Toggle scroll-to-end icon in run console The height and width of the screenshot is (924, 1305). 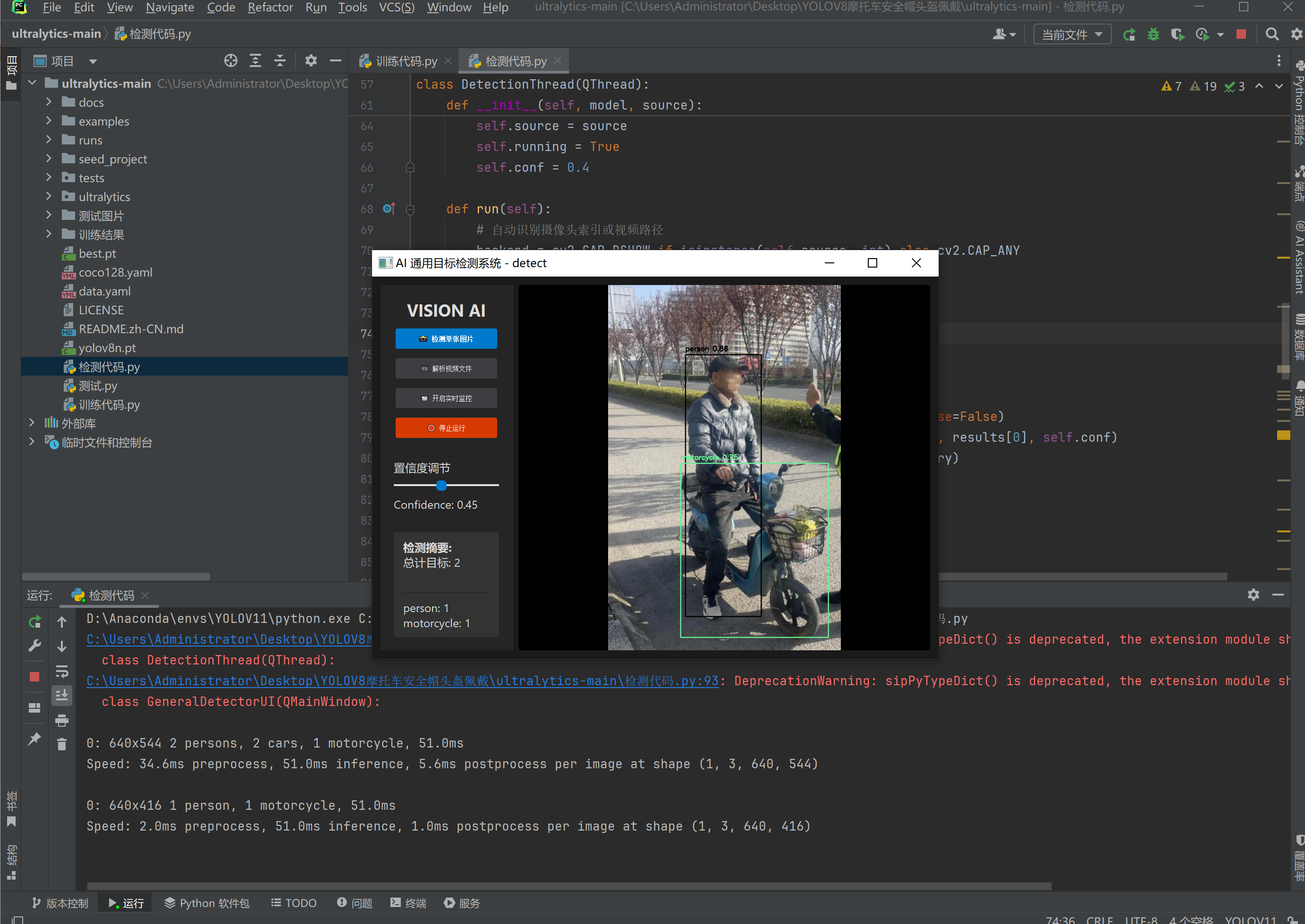(x=62, y=695)
